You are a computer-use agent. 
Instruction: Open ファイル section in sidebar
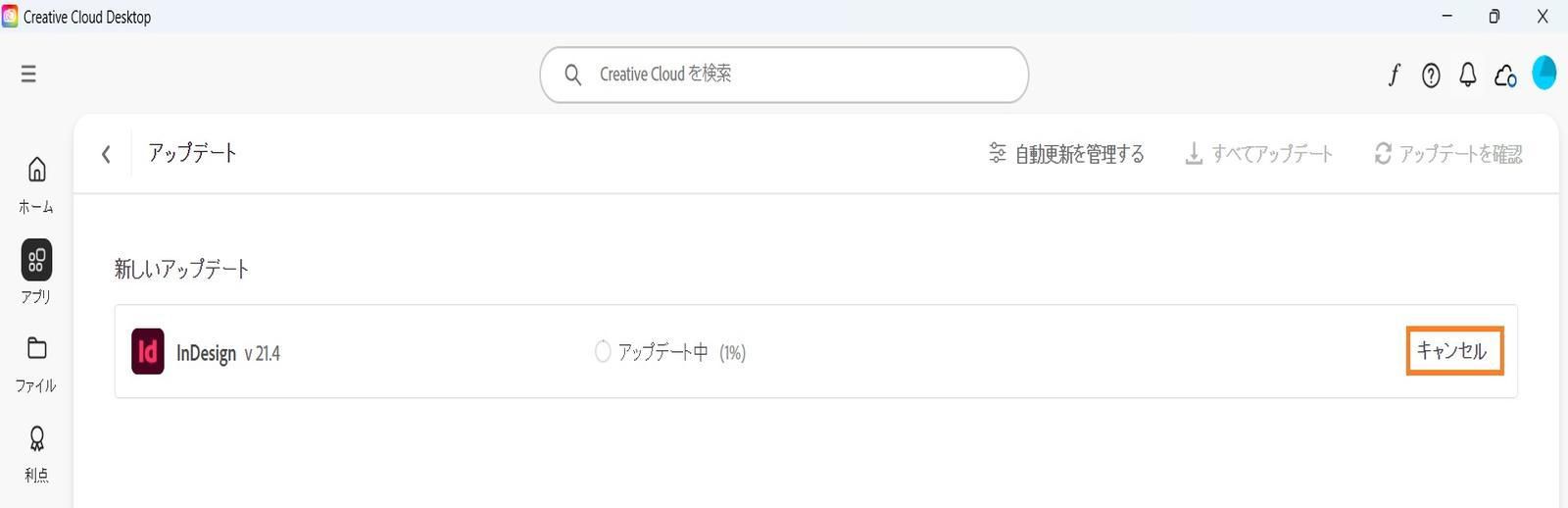pos(36,364)
